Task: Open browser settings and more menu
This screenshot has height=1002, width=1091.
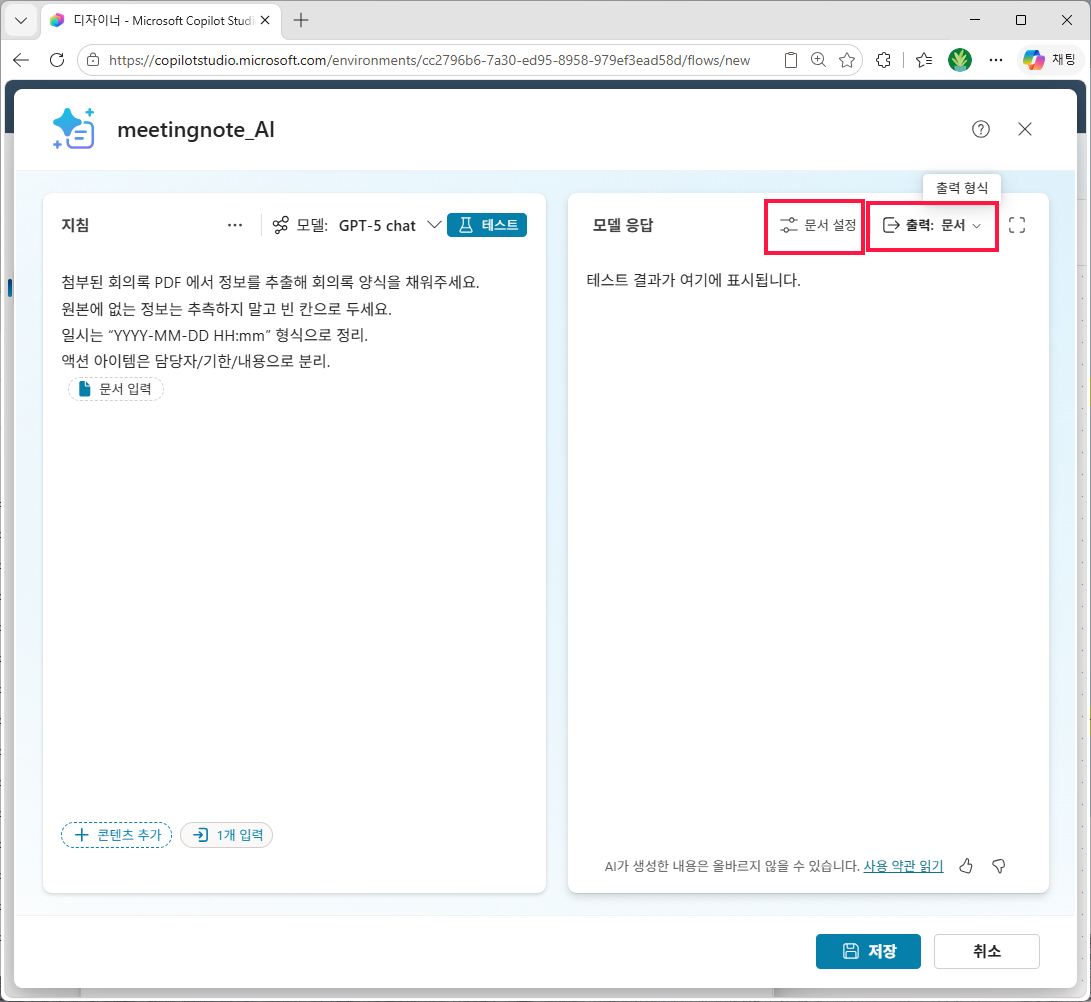Action: tap(996, 61)
